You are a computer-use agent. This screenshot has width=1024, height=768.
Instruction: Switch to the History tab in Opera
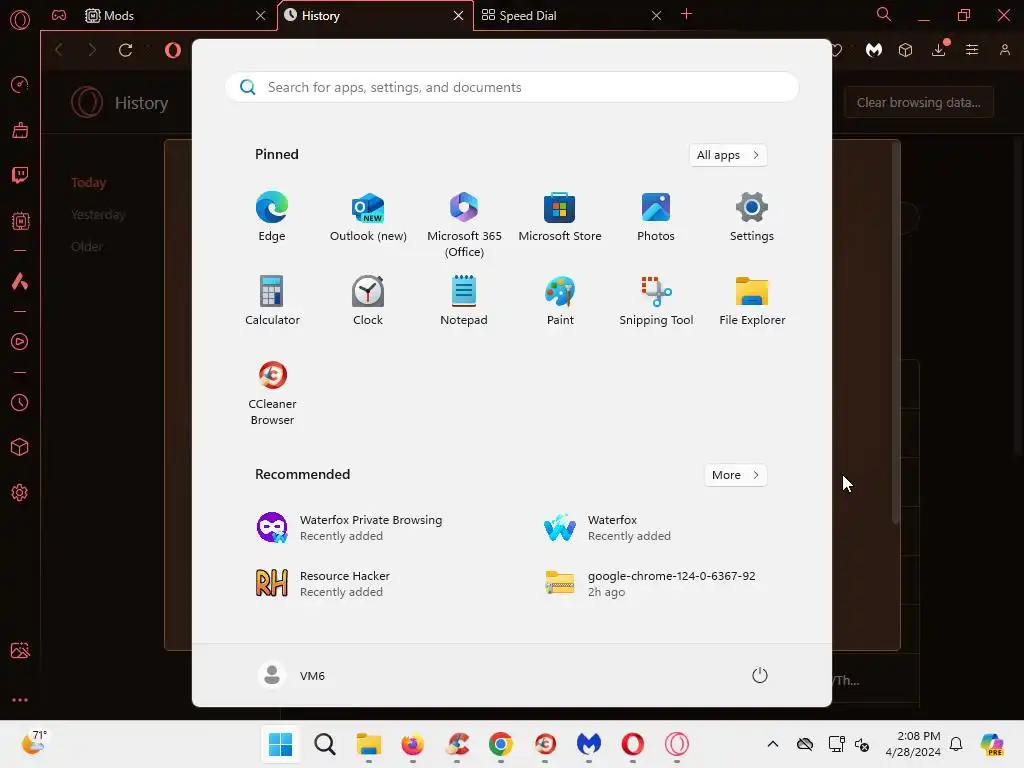point(375,16)
